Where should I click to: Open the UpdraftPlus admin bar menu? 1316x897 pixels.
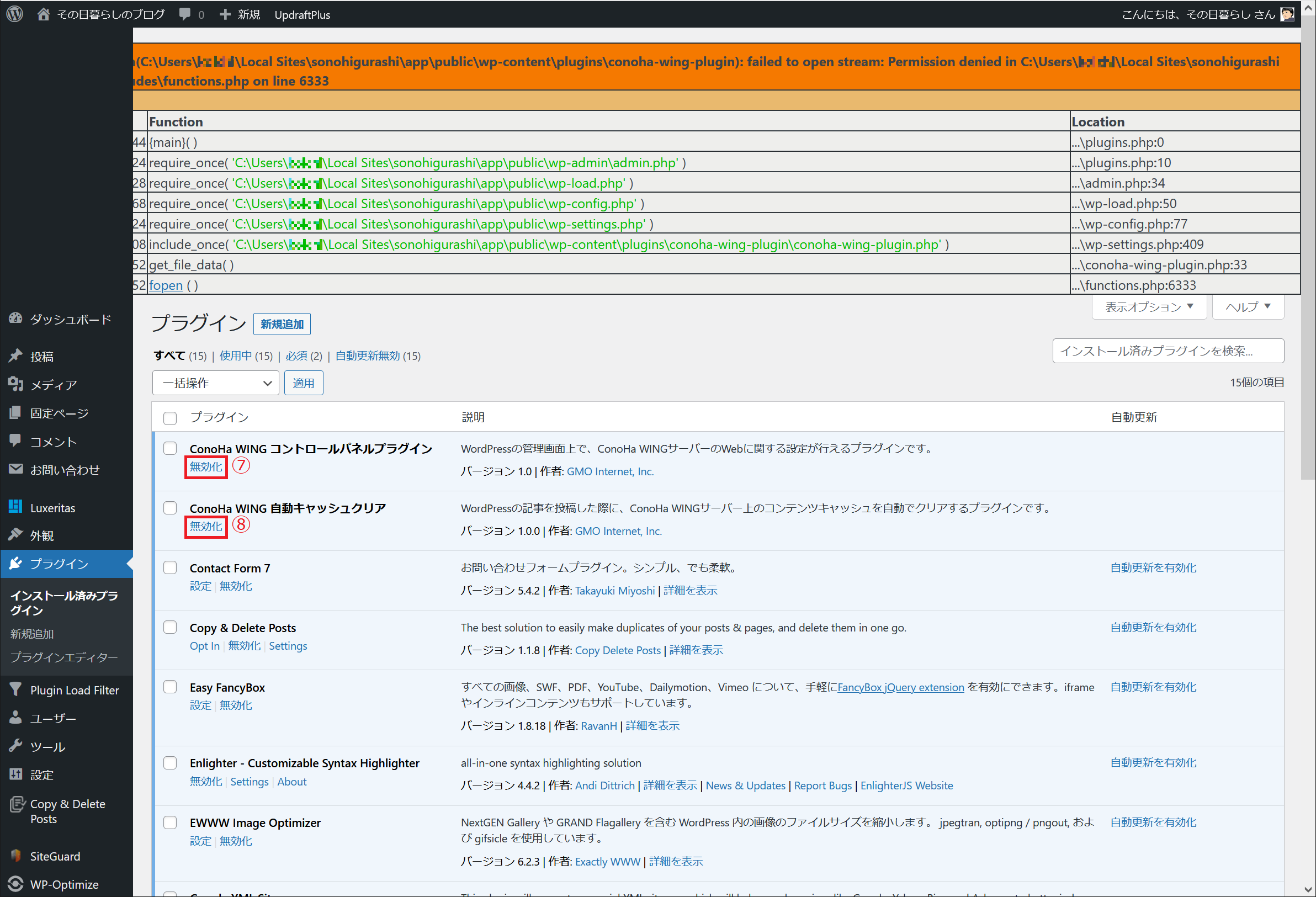pos(303,15)
